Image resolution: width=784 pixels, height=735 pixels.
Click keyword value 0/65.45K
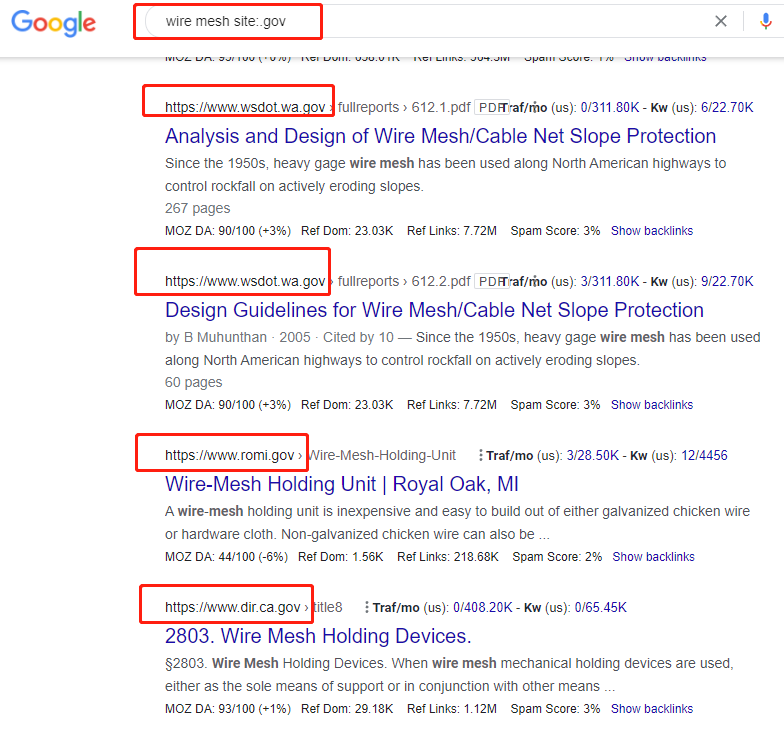click(600, 608)
